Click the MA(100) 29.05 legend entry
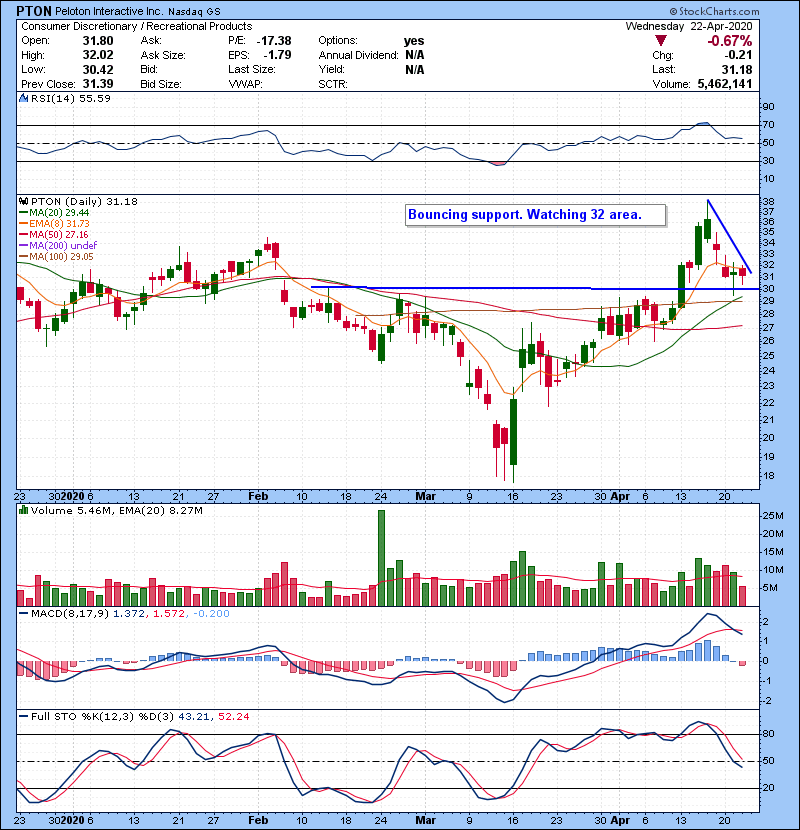 [56, 257]
